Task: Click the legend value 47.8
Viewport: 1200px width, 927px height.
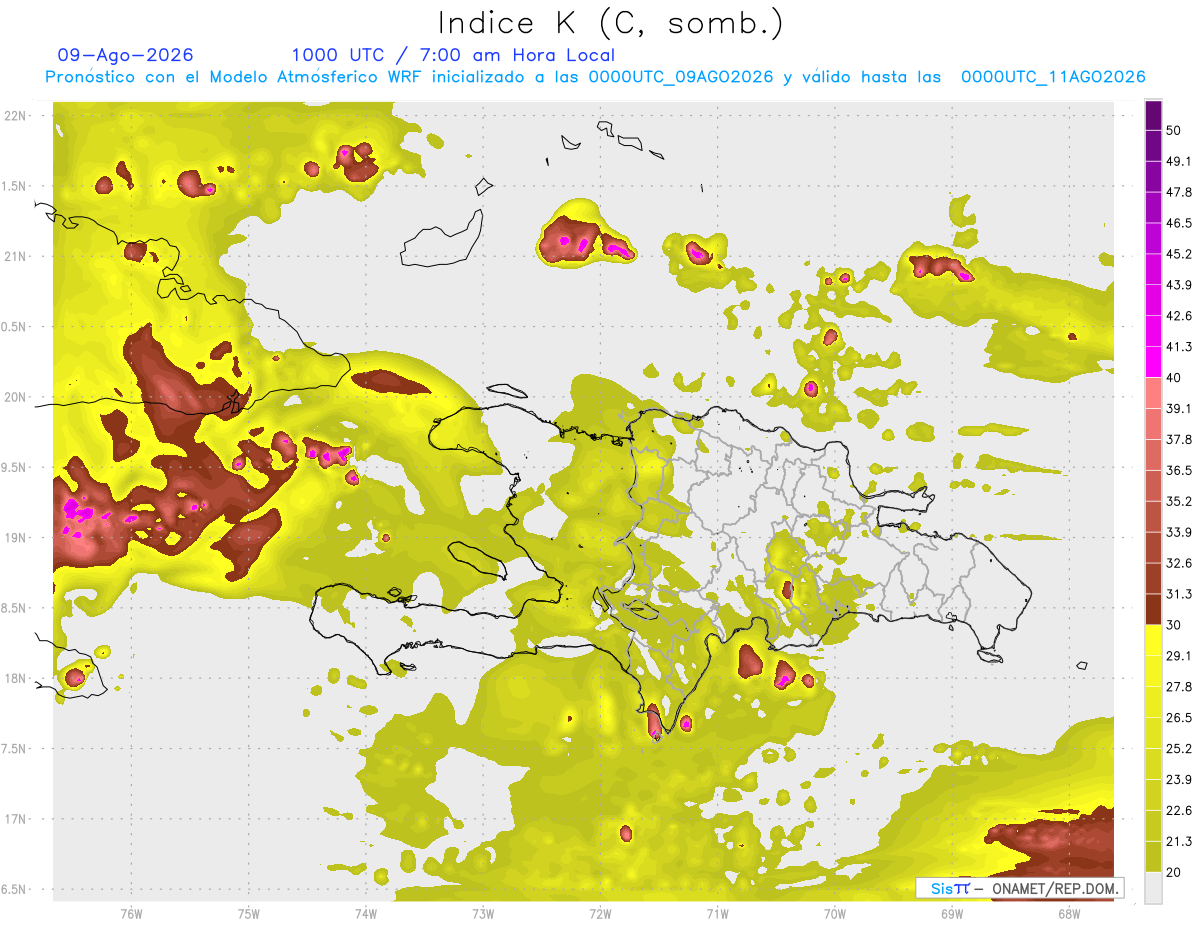Action: pos(1178,192)
